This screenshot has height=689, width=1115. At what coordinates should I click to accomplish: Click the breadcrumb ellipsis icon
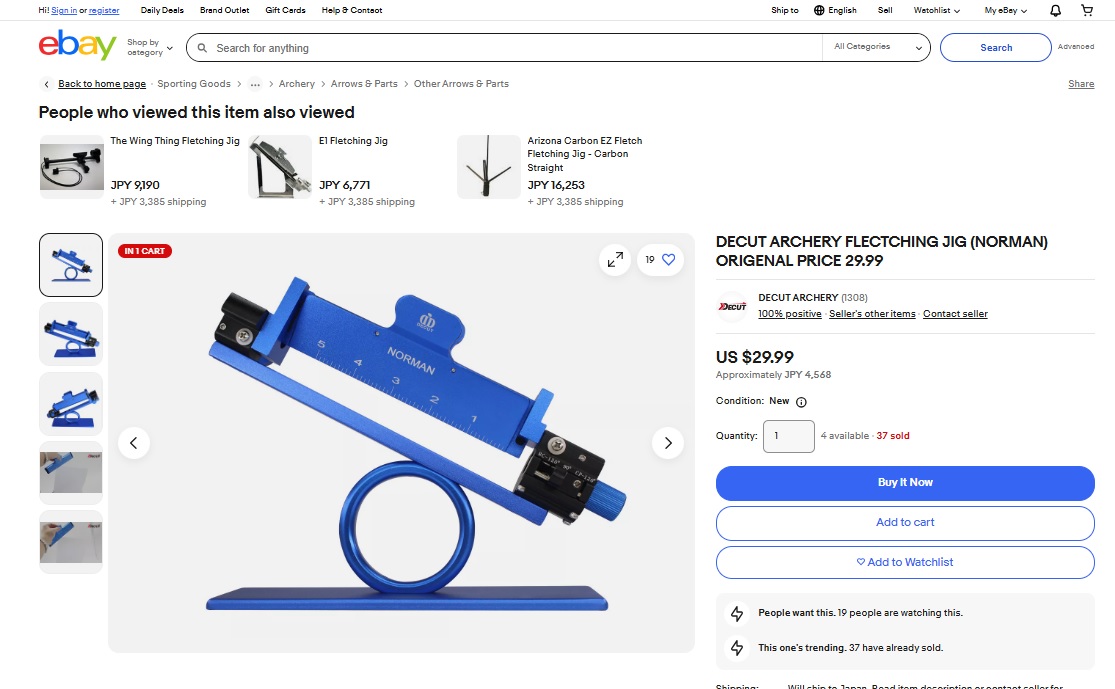click(x=255, y=84)
